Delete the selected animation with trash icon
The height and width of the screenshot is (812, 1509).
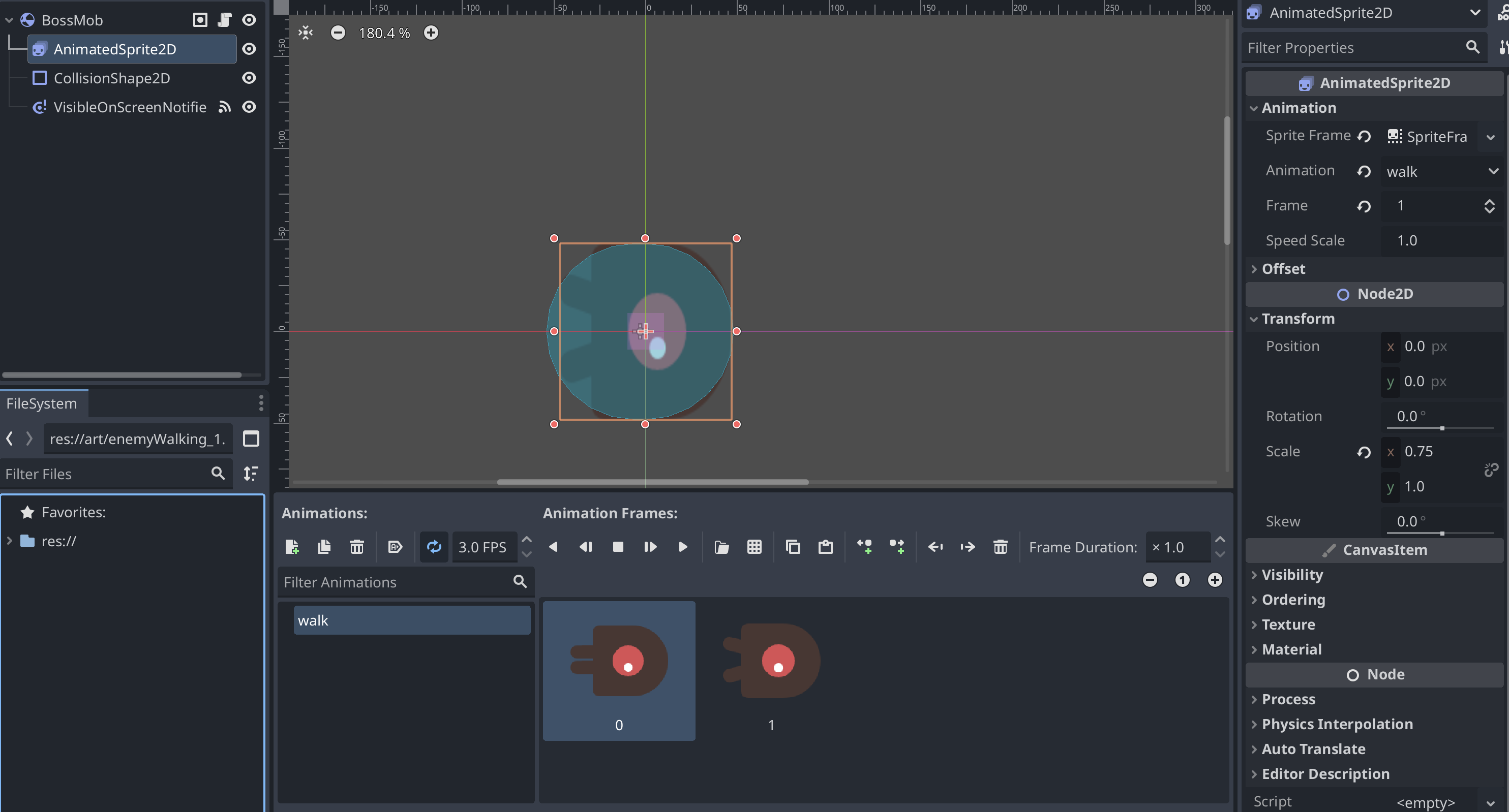pos(357,547)
